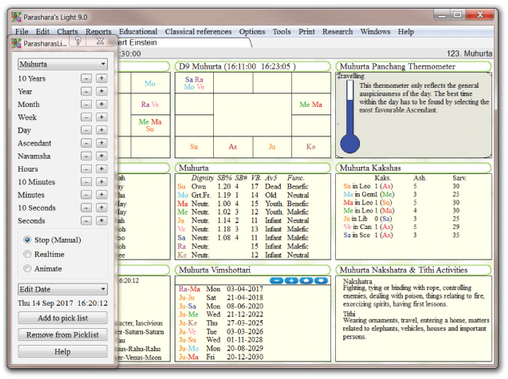Click the Panchang thermometer gauge

click(x=350, y=117)
